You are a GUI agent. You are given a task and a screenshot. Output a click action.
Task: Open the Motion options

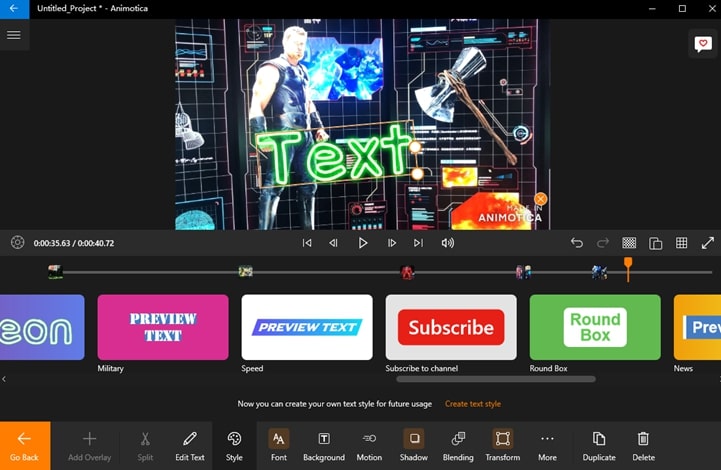click(369, 446)
